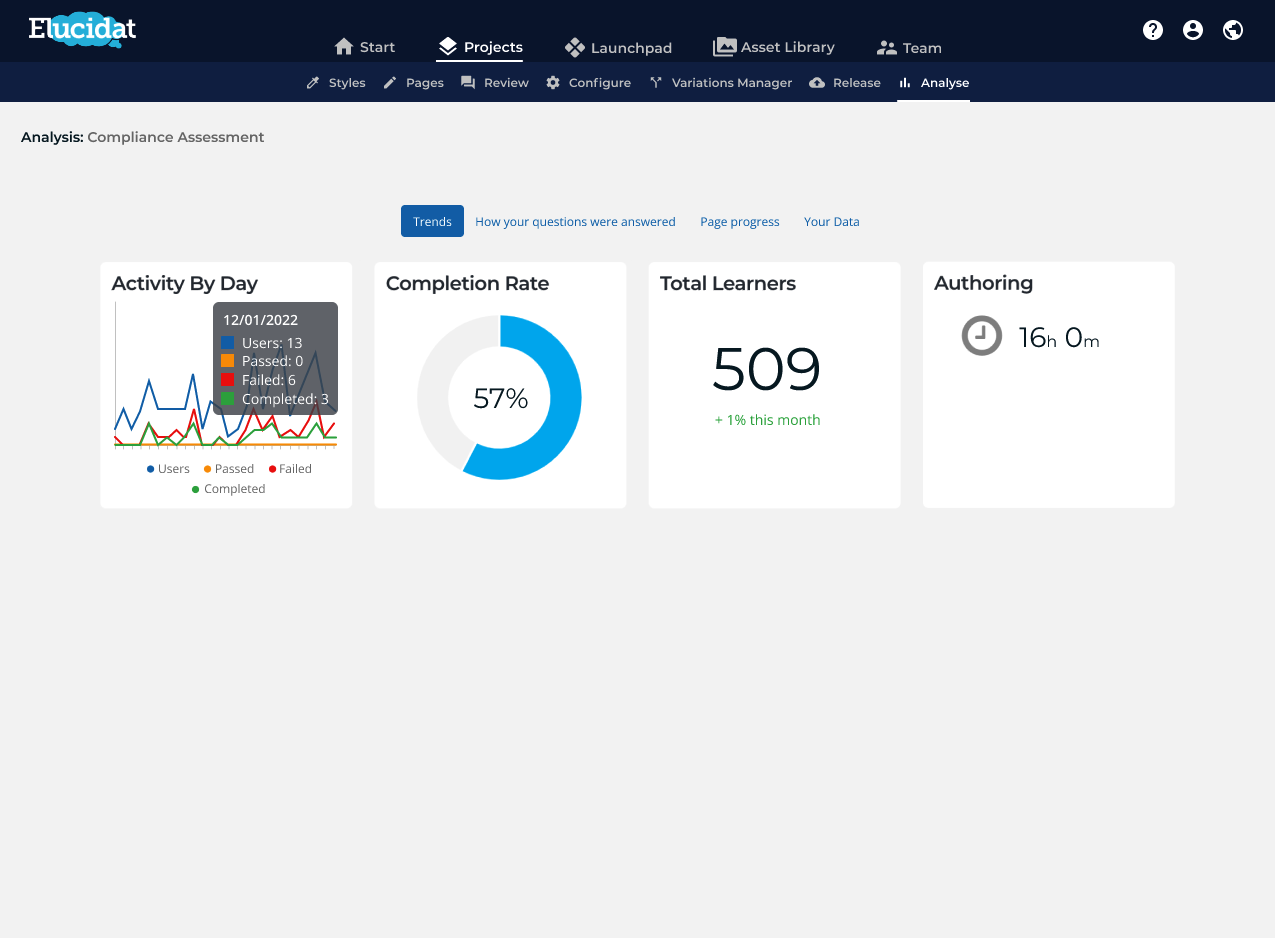Open How your questions were answered
The width and height of the screenshot is (1275, 938).
575,222
